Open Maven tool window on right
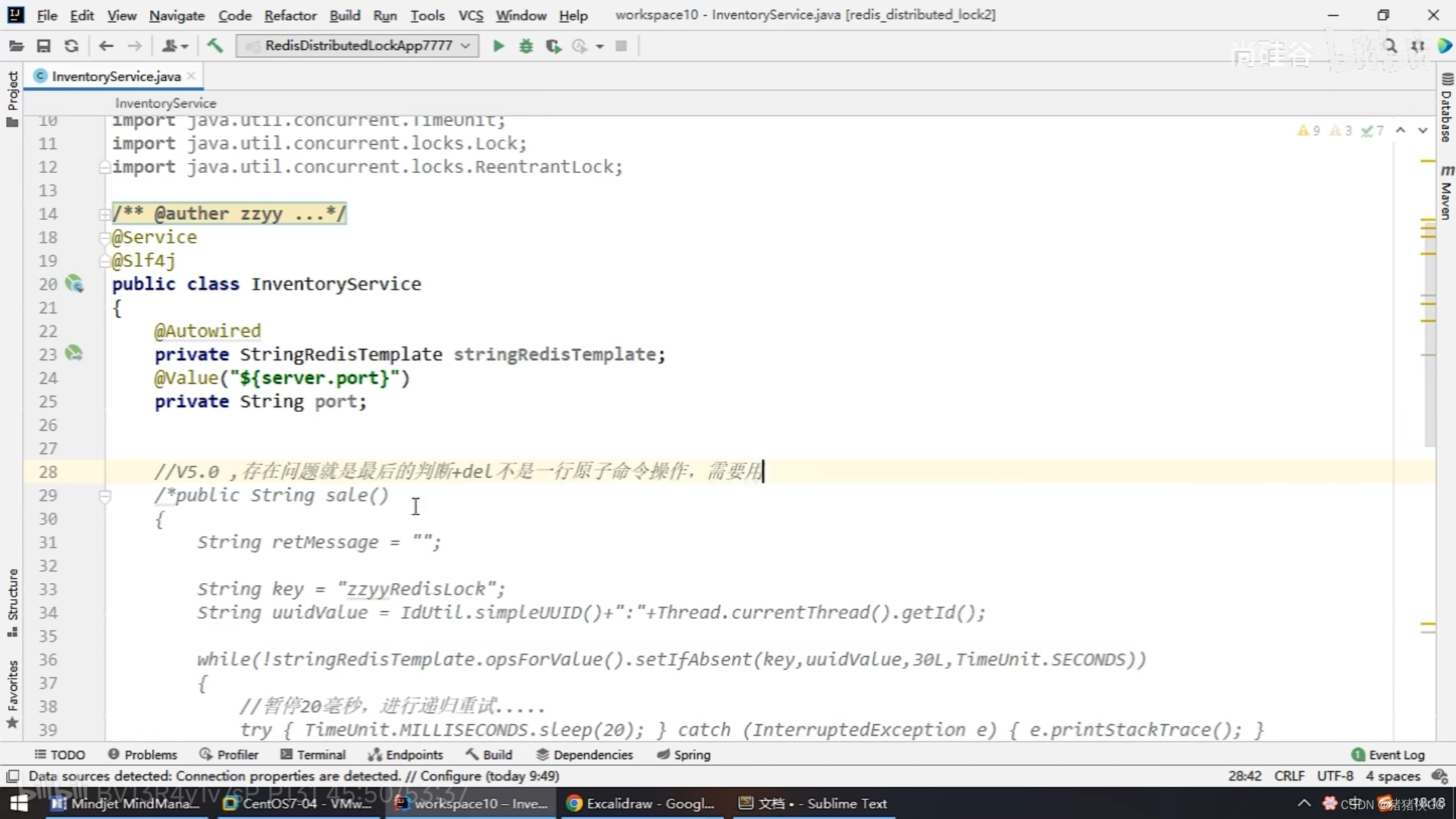Screen dimensions: 1456x819 click(1446, 192)
